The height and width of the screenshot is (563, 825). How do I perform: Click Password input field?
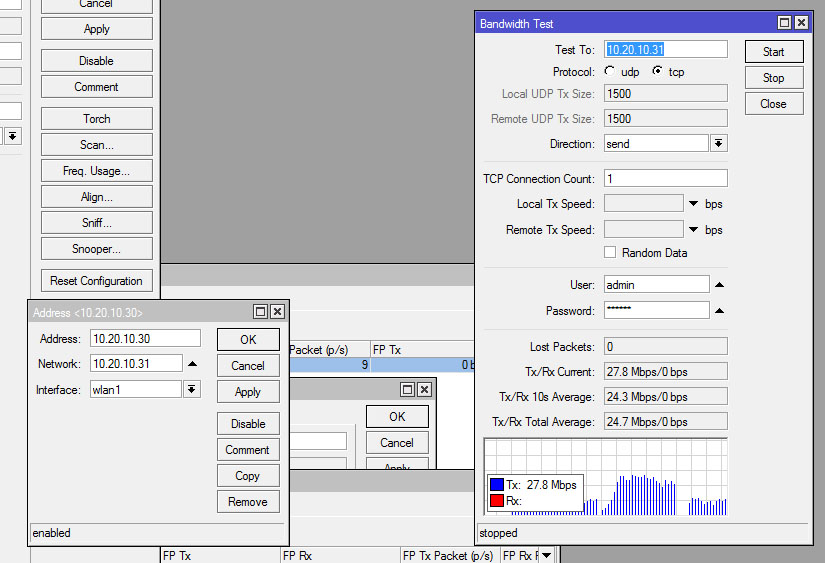tap(656, 310)
